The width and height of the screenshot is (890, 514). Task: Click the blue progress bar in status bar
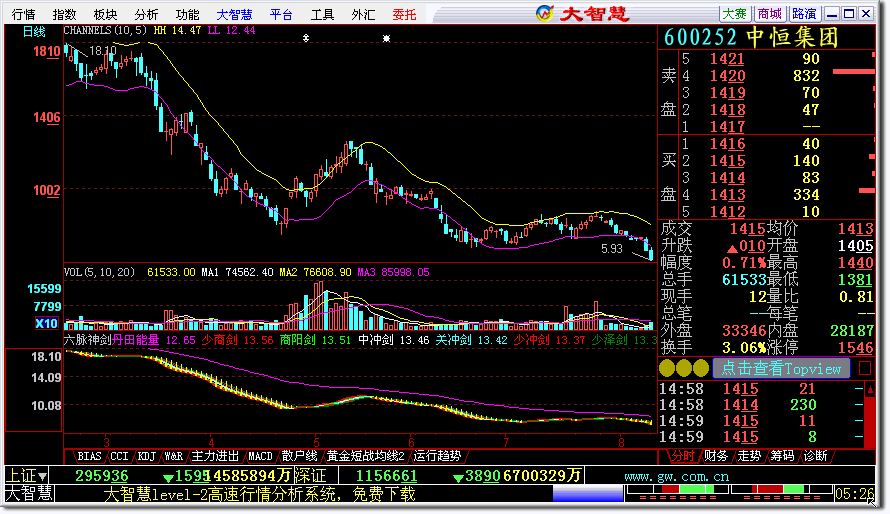click(588, 494)
